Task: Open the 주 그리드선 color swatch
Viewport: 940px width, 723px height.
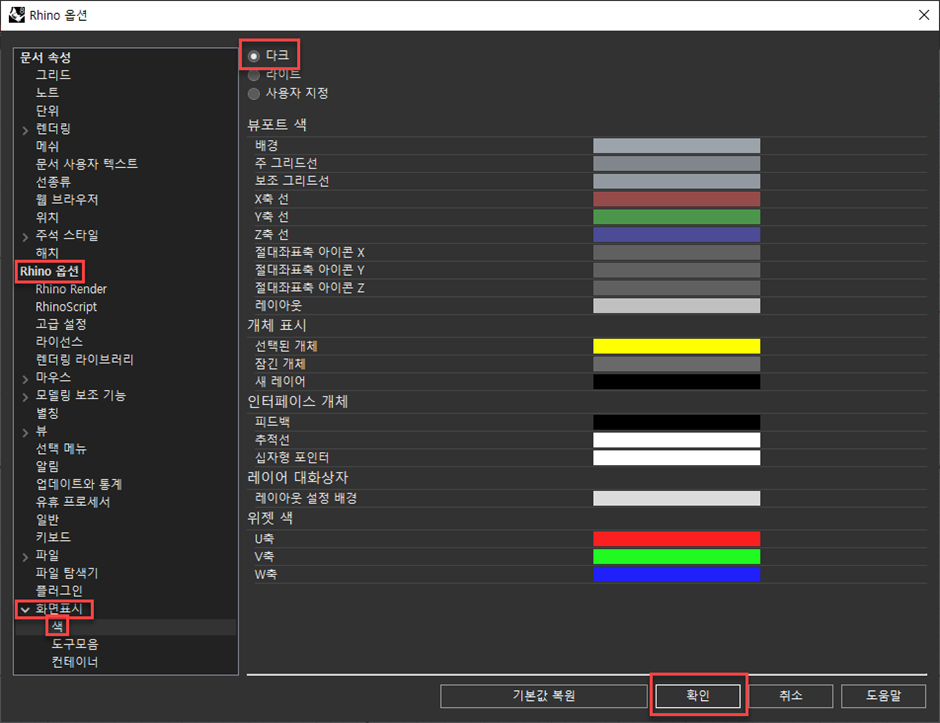Action: click(676, 163)
